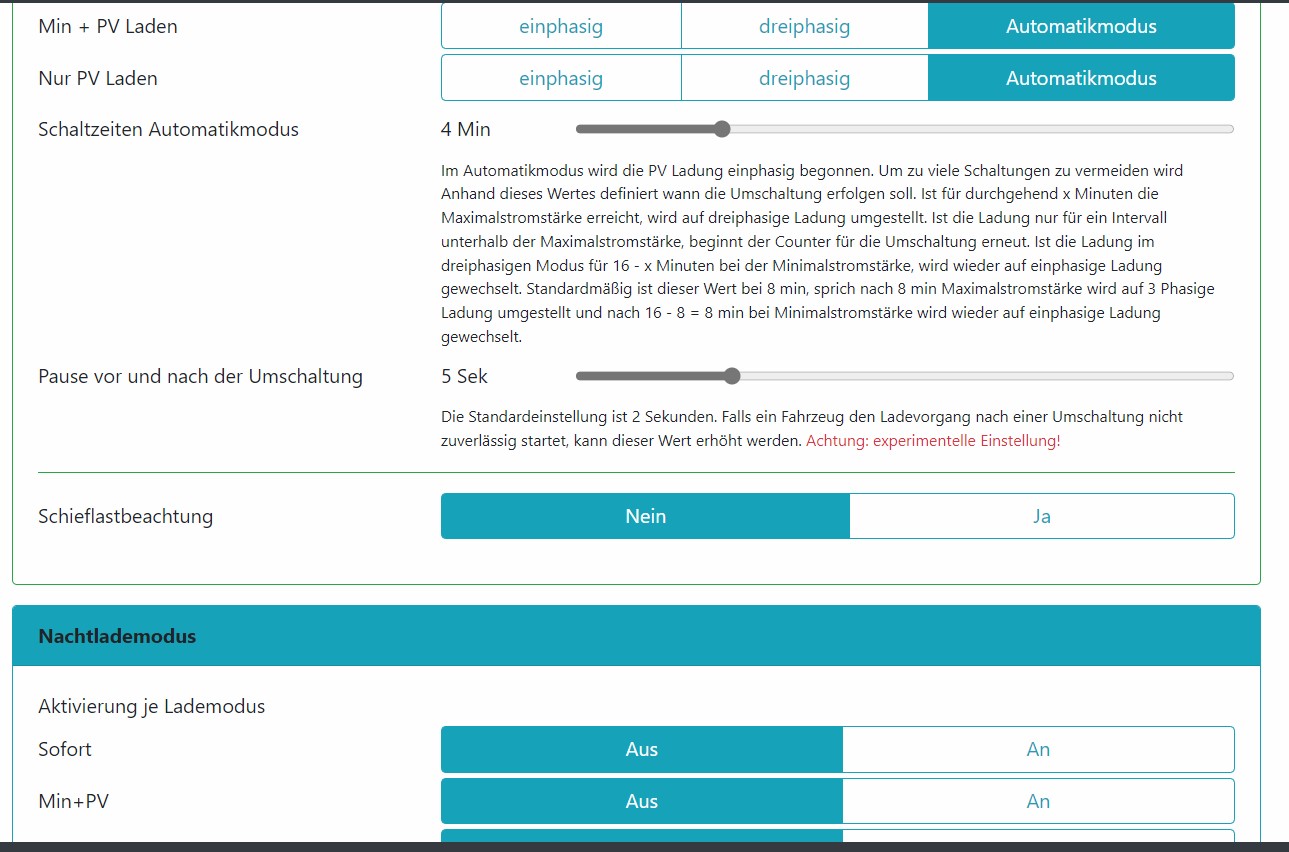Screen dimensions: 1289x852
Task: Click the 'Nur PV Laden' label
Action: [x=98, y=78]
